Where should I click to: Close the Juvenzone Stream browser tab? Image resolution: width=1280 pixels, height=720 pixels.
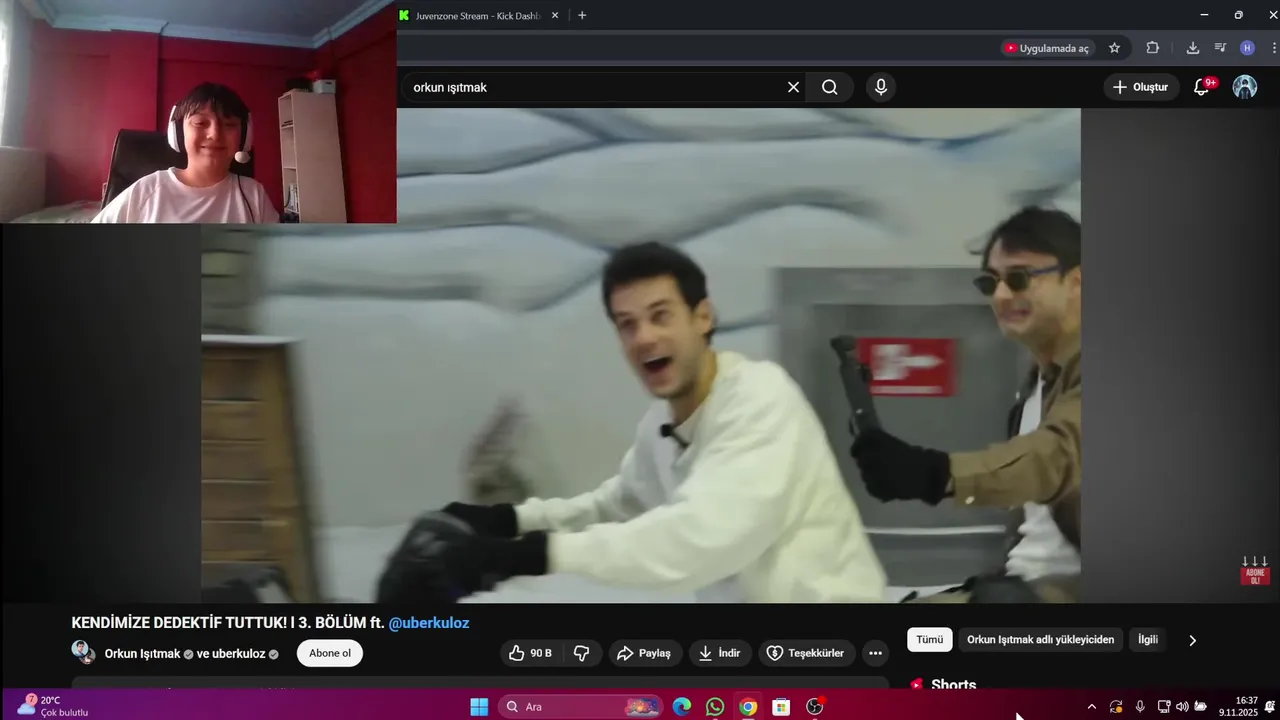(x=555, y=15)
